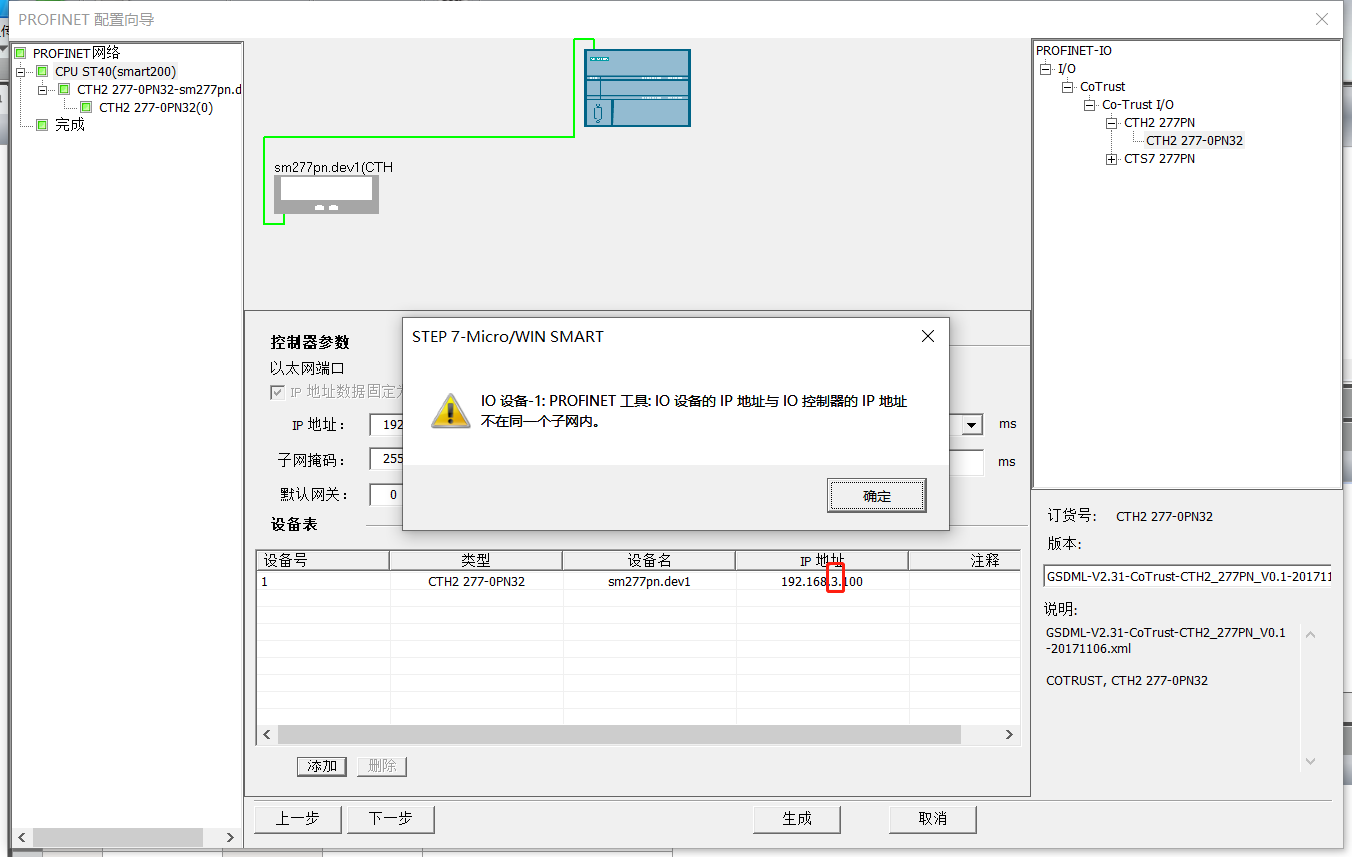
Task: Click the left tree panel scrollbar thumb
Action: [118, 837]
